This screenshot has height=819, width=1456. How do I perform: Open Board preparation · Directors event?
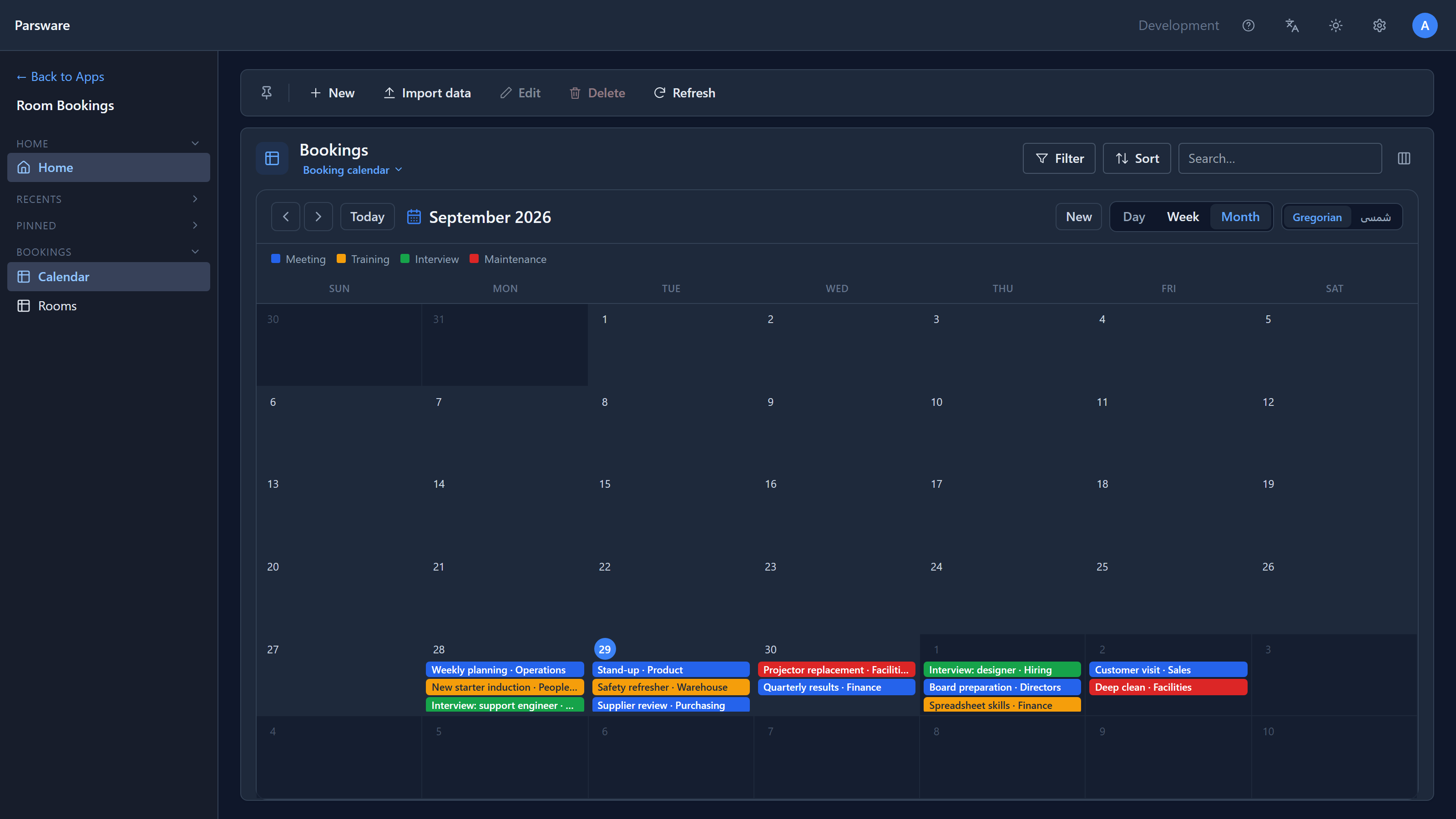(1002, 688)
